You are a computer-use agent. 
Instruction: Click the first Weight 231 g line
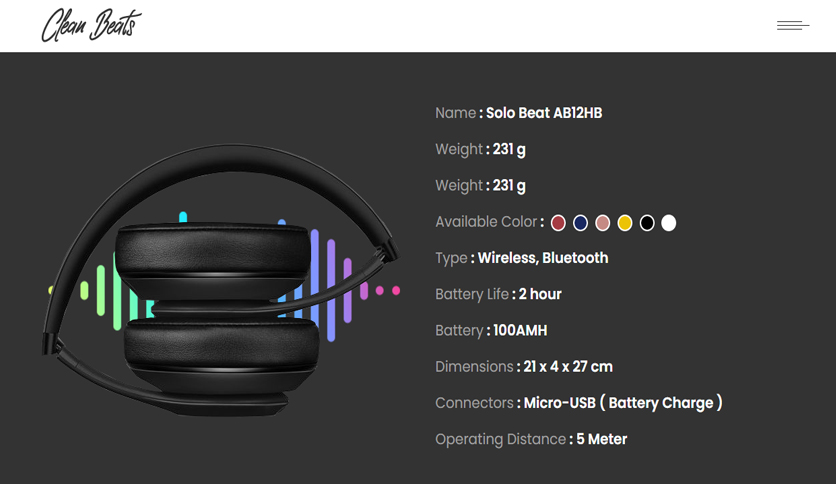[x=480, y=149]
